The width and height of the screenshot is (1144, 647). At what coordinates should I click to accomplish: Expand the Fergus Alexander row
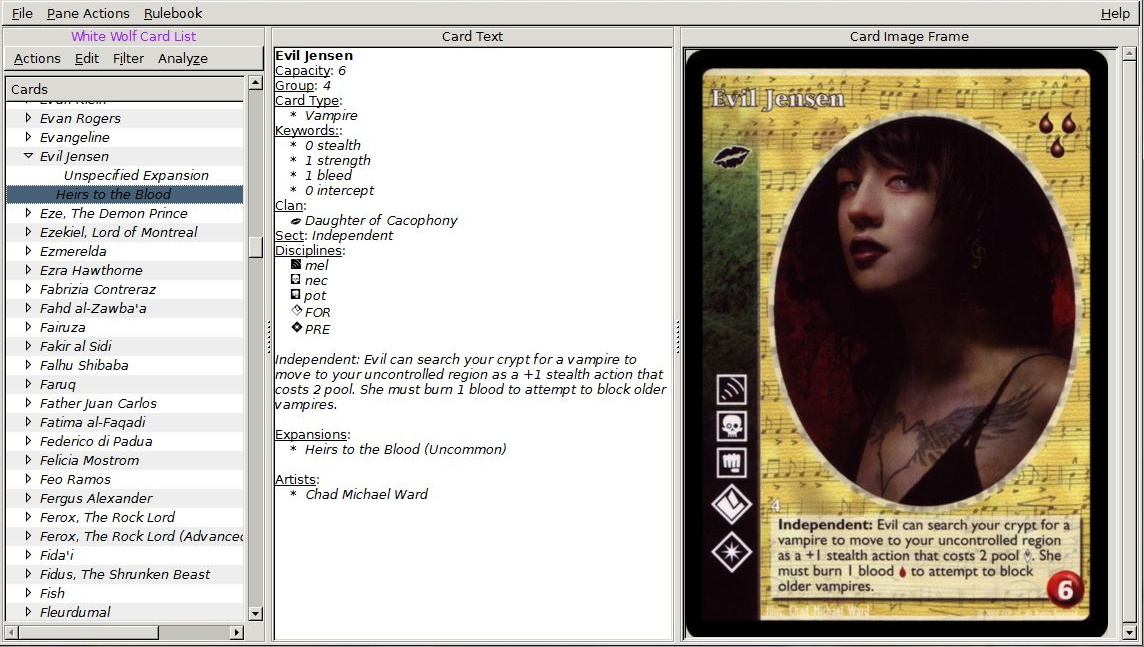point(28,497)
